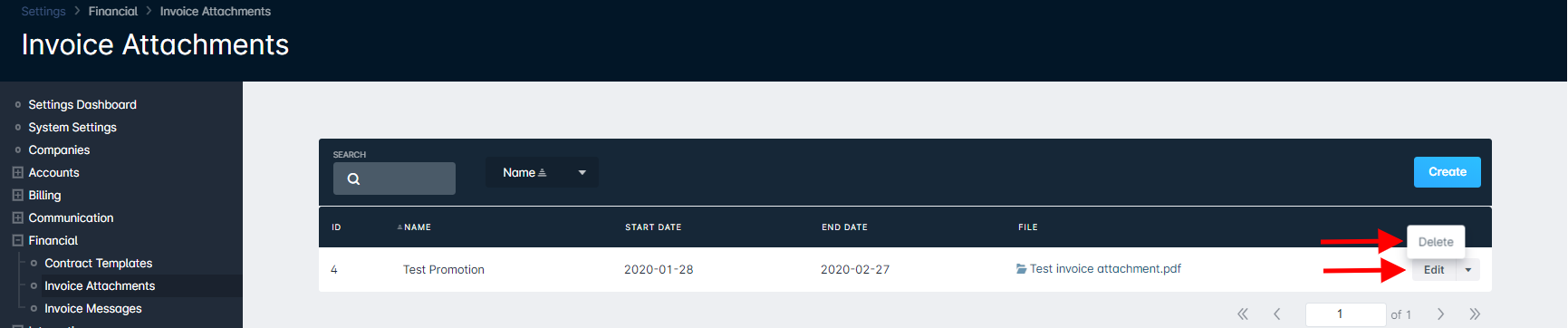
Task: Expand the Communication tree node
Action: click(17, 217)
